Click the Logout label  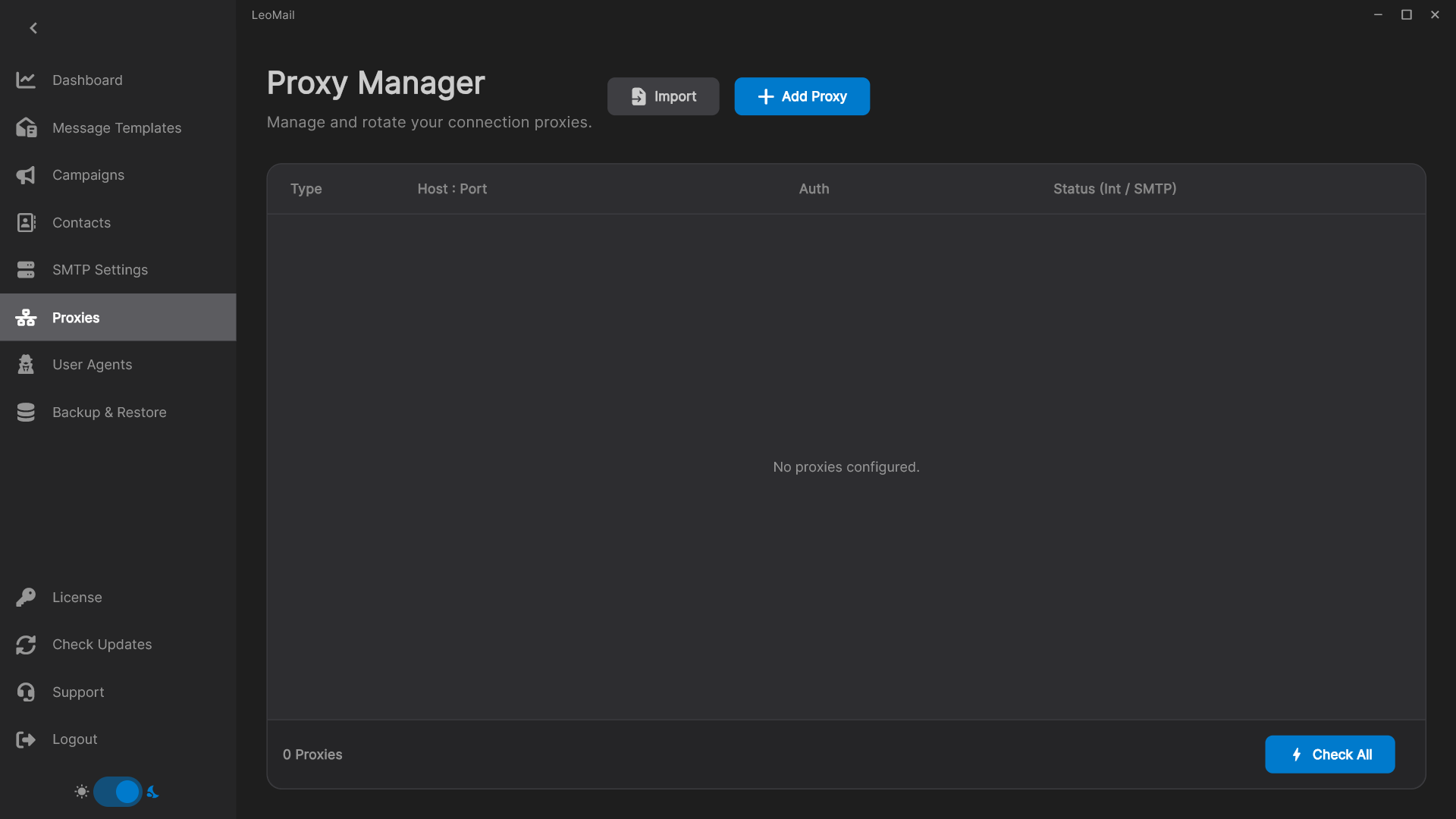(74, 739)
